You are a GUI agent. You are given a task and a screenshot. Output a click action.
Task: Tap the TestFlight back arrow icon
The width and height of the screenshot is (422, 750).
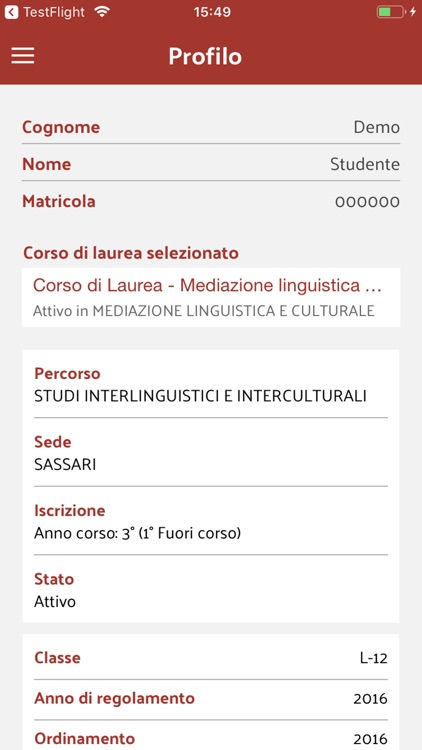(x=11, y=12)
